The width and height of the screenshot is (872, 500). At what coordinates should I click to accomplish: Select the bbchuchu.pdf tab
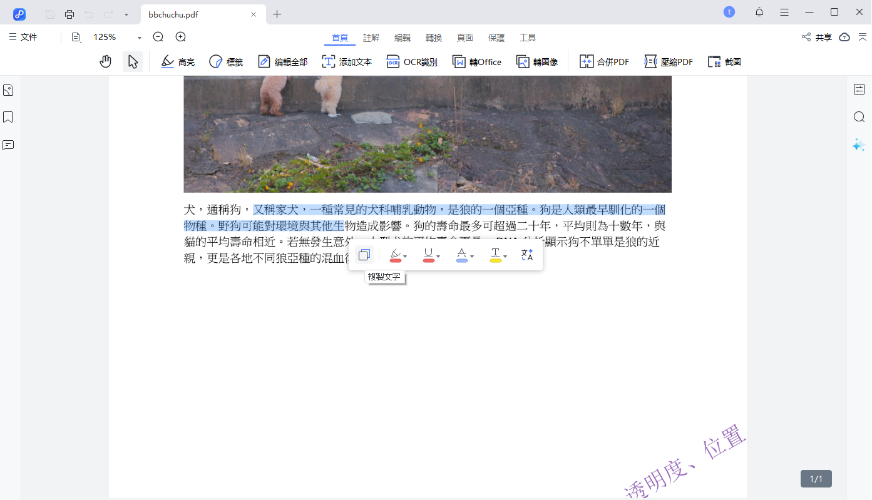[203, 14]
